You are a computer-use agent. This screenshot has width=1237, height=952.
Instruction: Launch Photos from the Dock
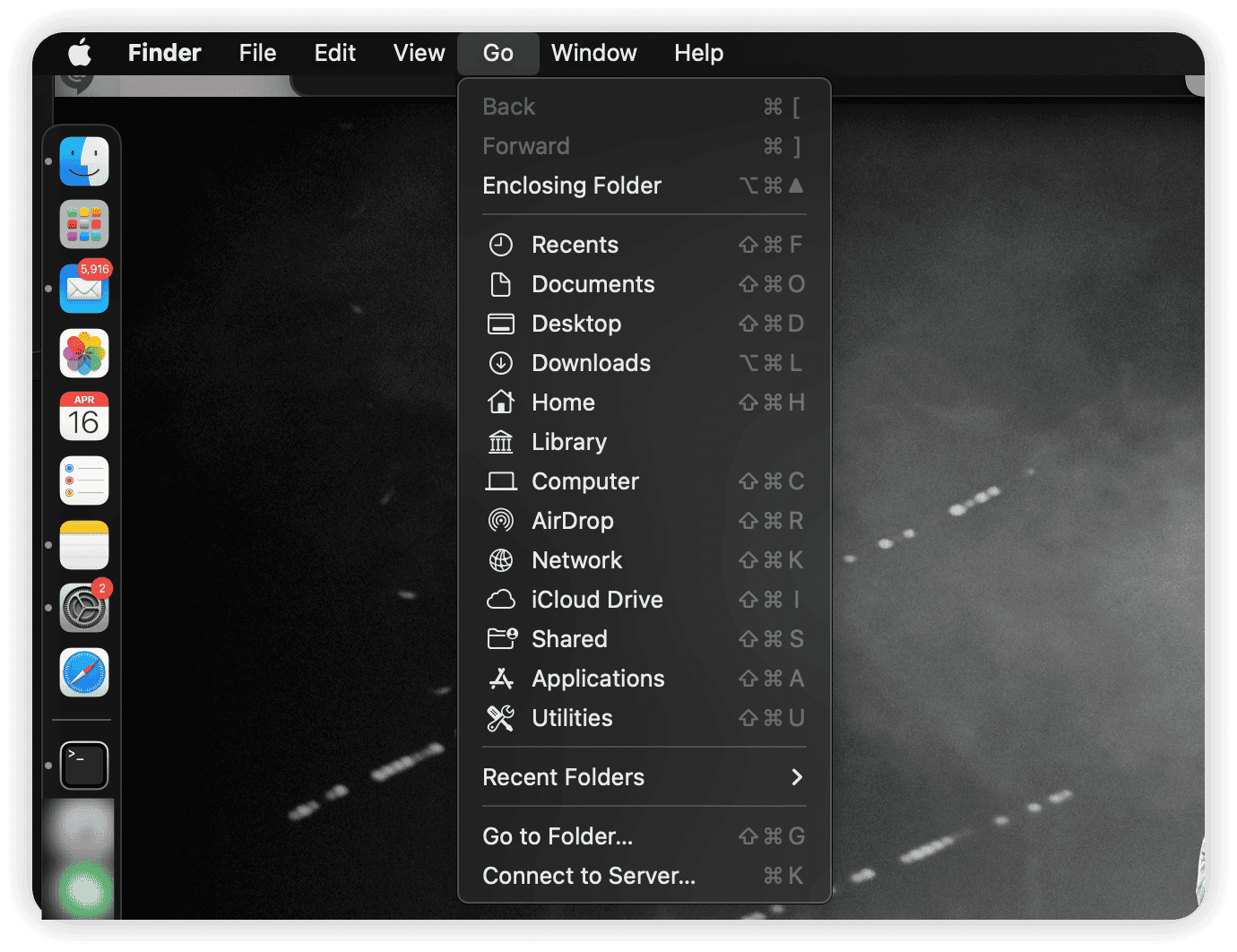click(84, 353)
